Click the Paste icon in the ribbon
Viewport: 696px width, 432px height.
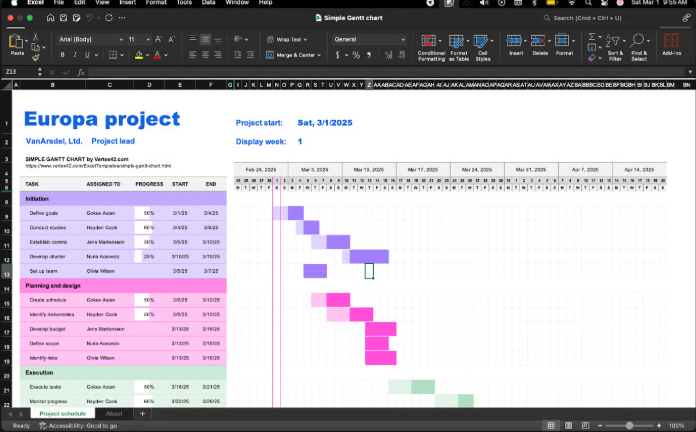pos(16,42)
